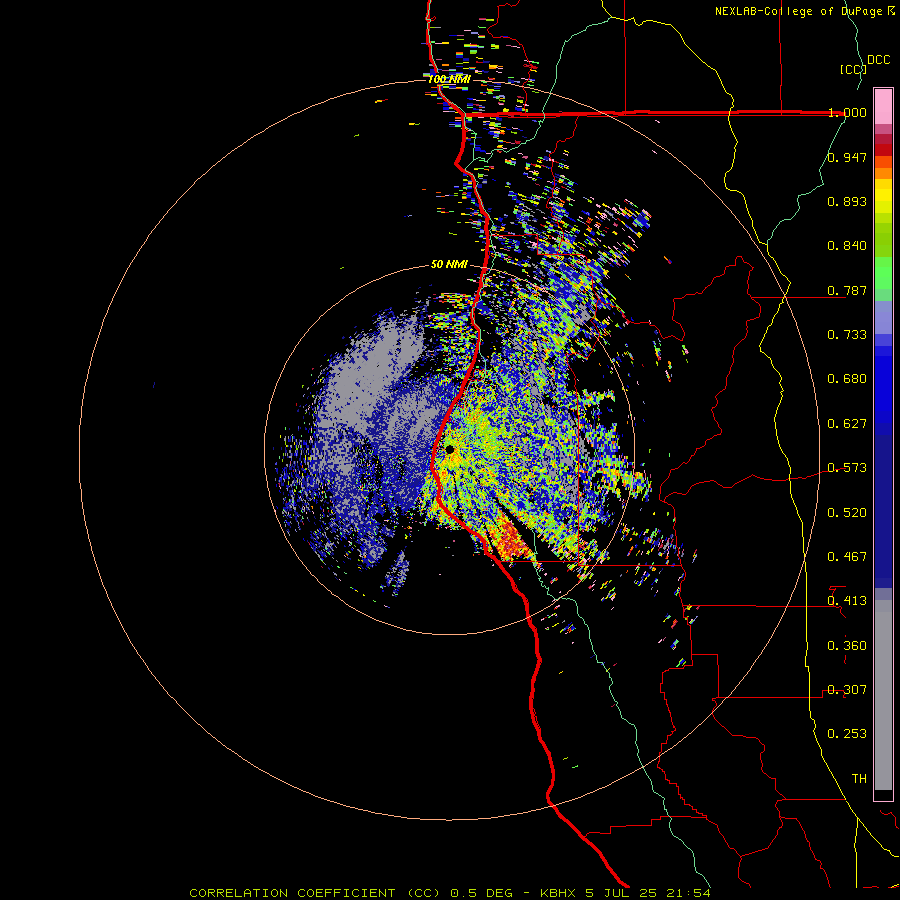
Task: Click the 100 NMI range ring label
Action: [x=449, y=79]
